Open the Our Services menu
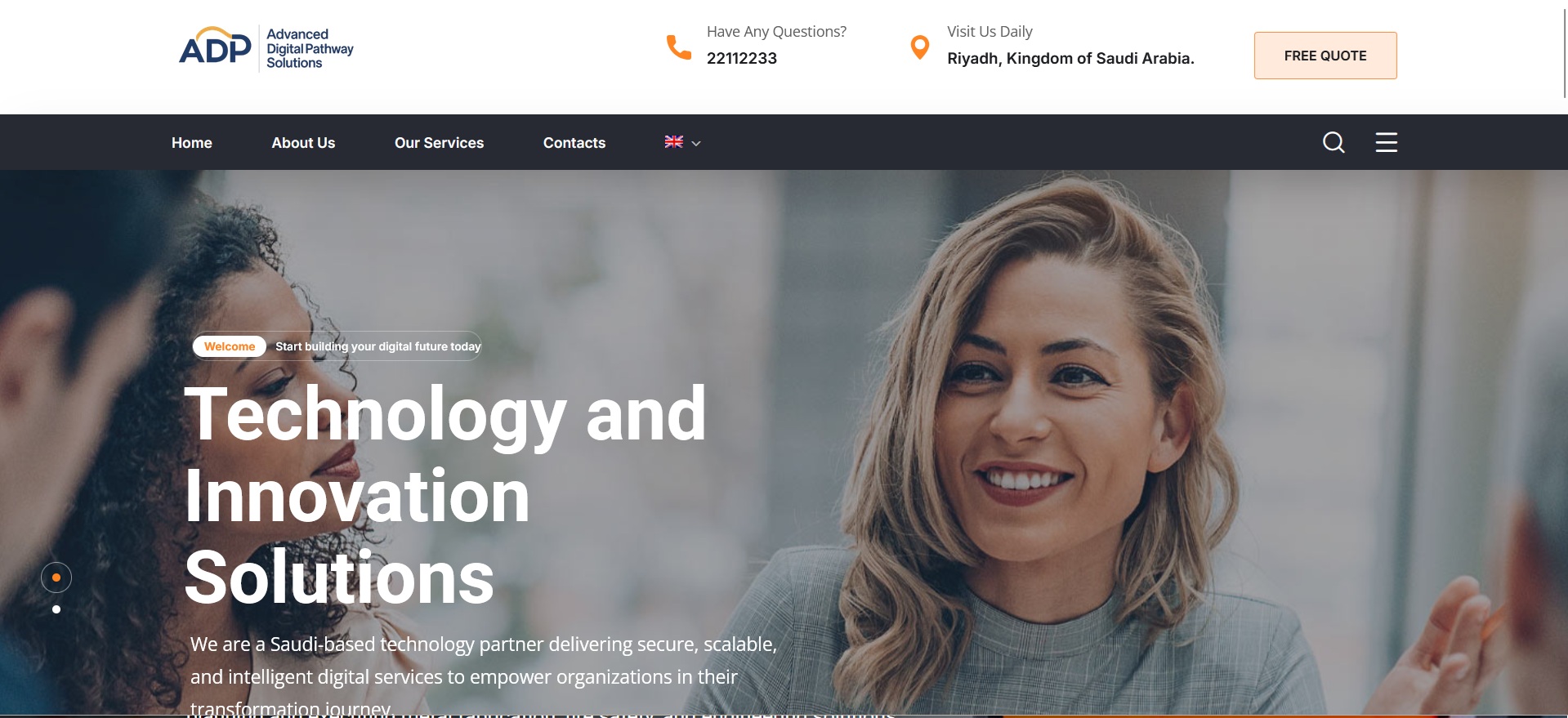The width and height of the screenshot is (1568, 718). coord(439,143)
